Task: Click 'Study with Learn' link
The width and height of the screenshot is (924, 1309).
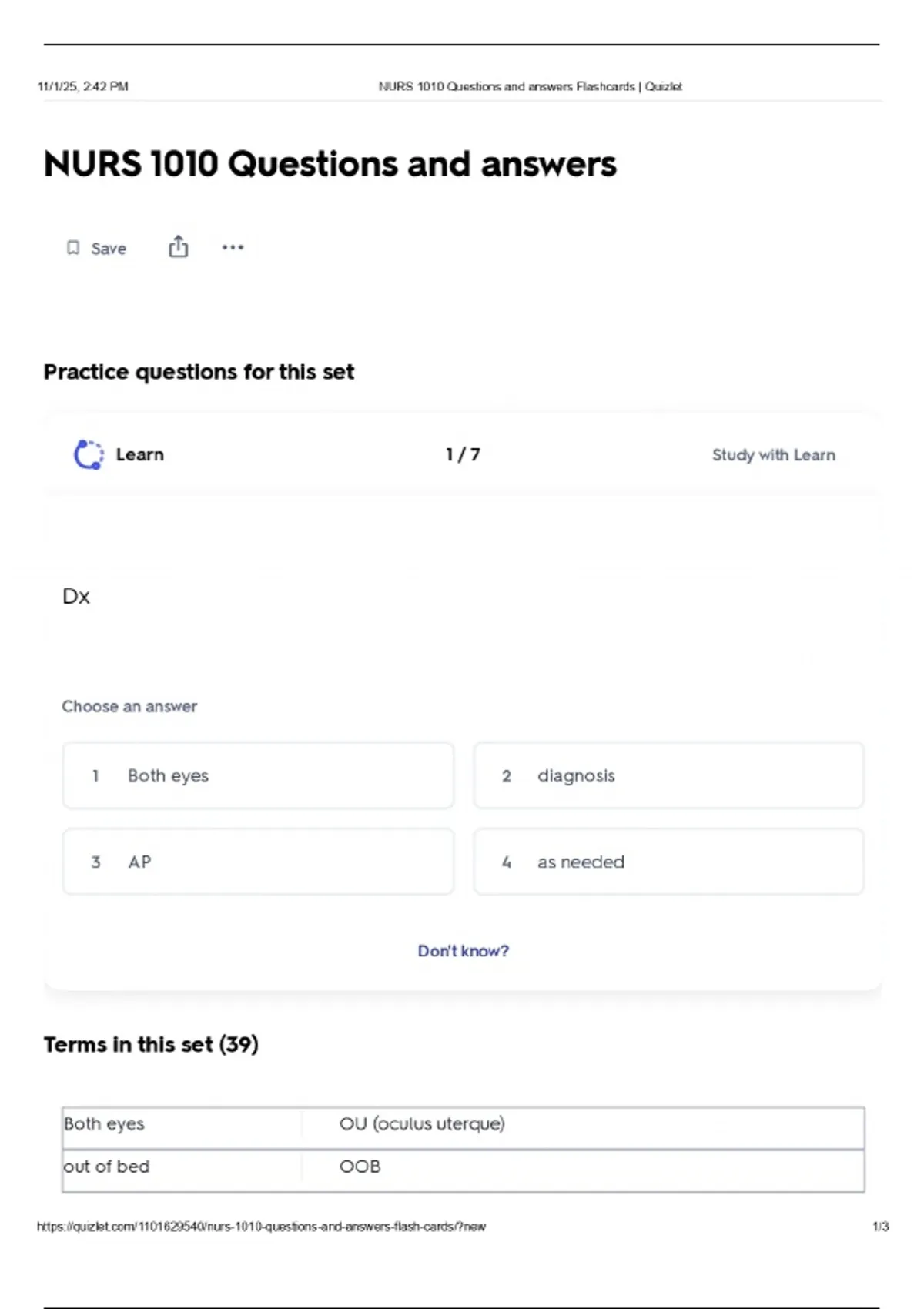Action: [773, 455]
